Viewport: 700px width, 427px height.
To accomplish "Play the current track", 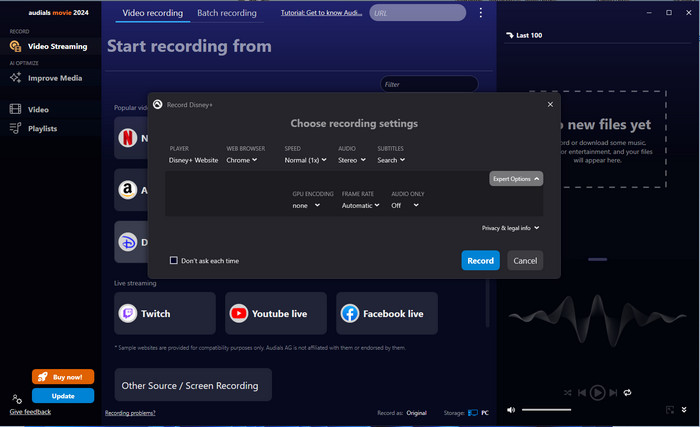I will pyautogui.click(x=597, y=393).
